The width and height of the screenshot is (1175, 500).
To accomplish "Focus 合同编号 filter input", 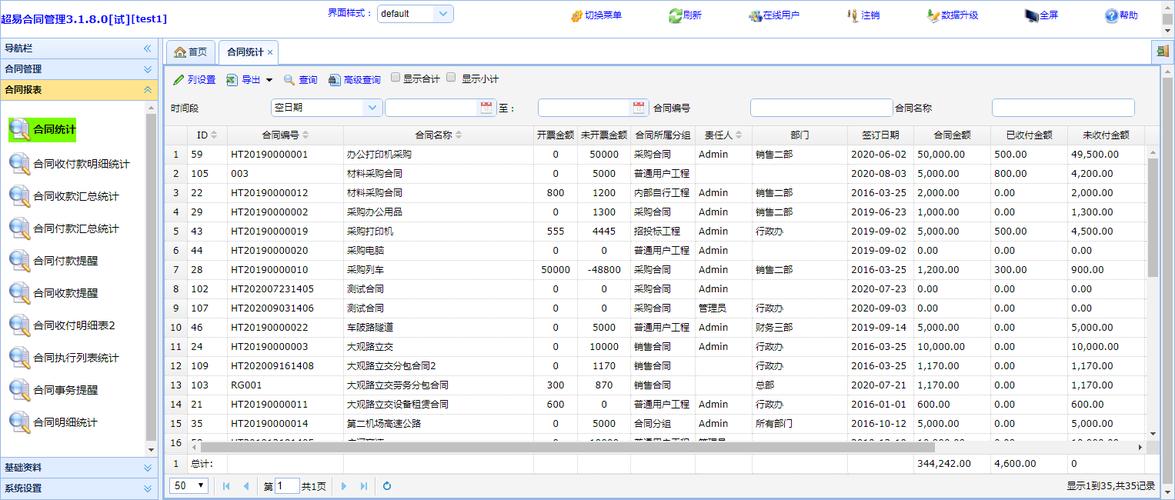I will [x=821, y=107].
